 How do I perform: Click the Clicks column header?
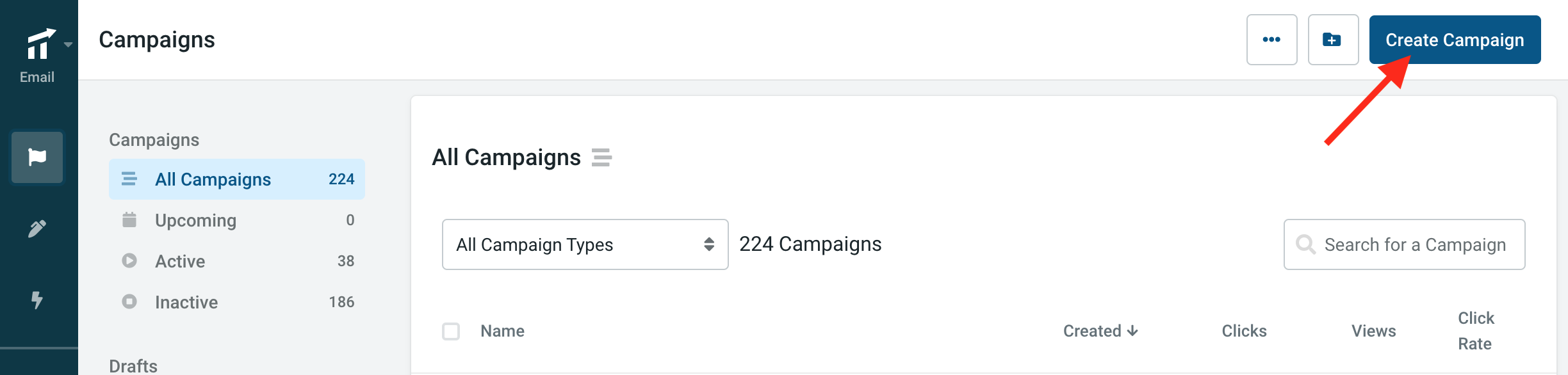pyautogui.click(x=1244, y=331)
